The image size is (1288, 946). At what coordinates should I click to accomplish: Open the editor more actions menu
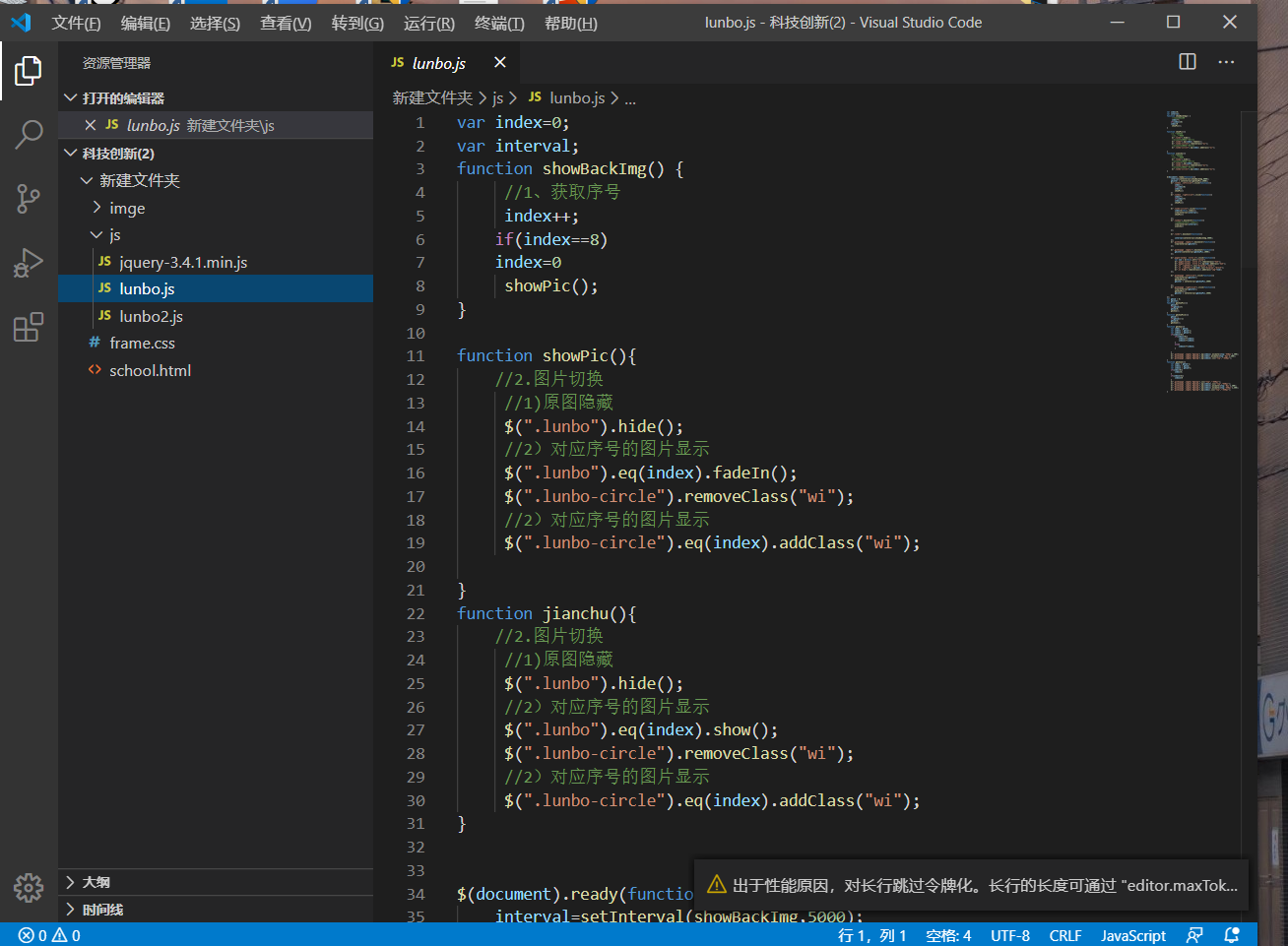tap(1226, 62)
